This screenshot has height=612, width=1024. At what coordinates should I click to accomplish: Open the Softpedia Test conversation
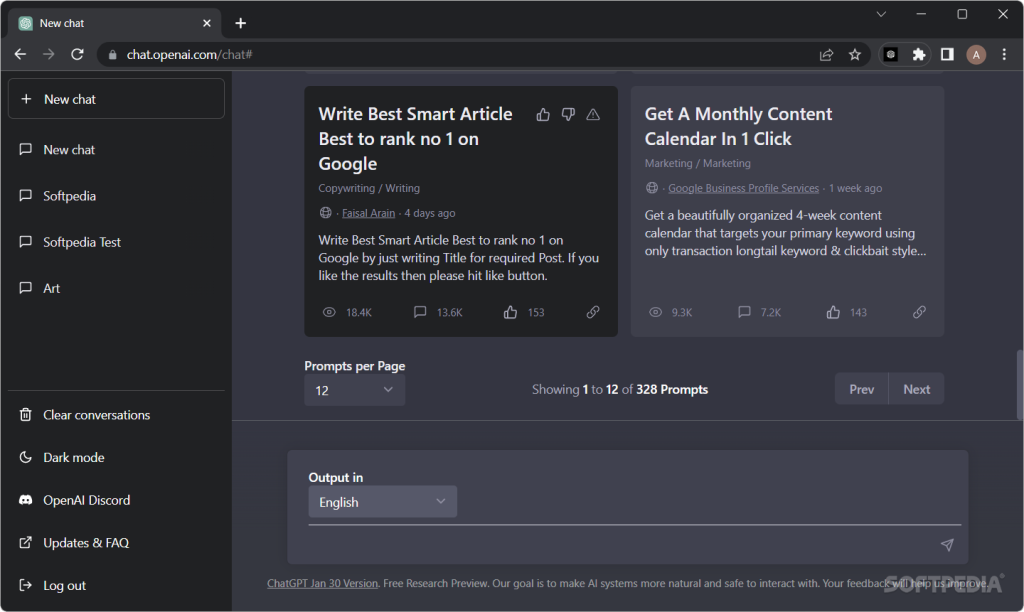[82, 242]
